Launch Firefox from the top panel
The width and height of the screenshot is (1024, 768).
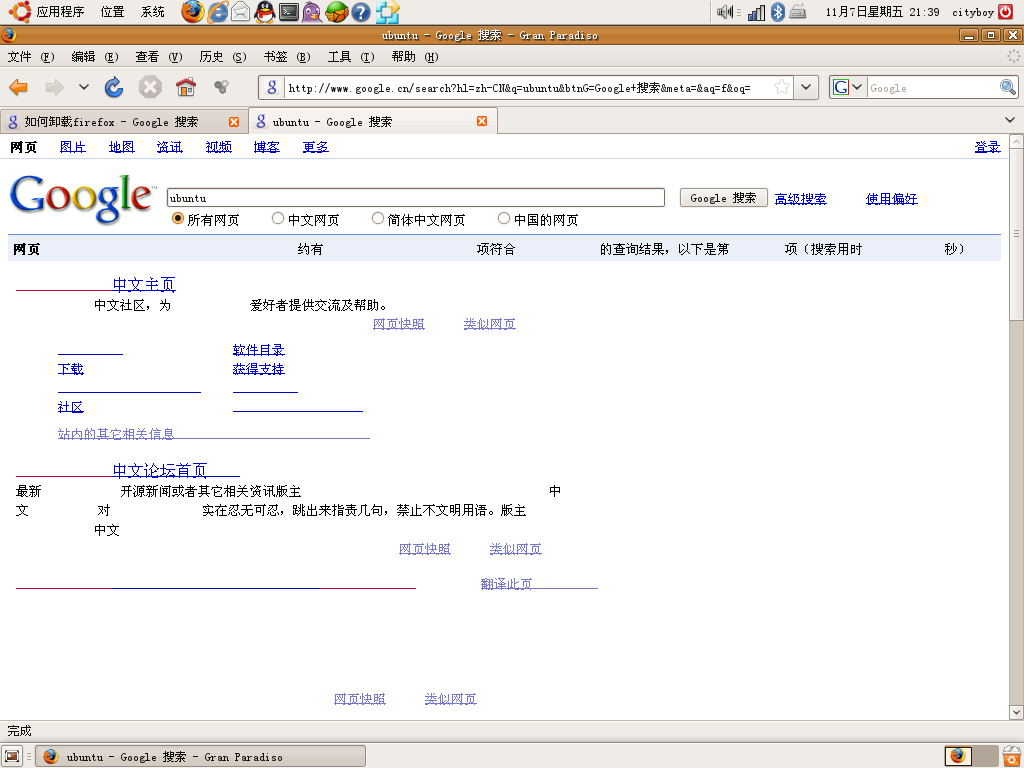click(192, 12)
